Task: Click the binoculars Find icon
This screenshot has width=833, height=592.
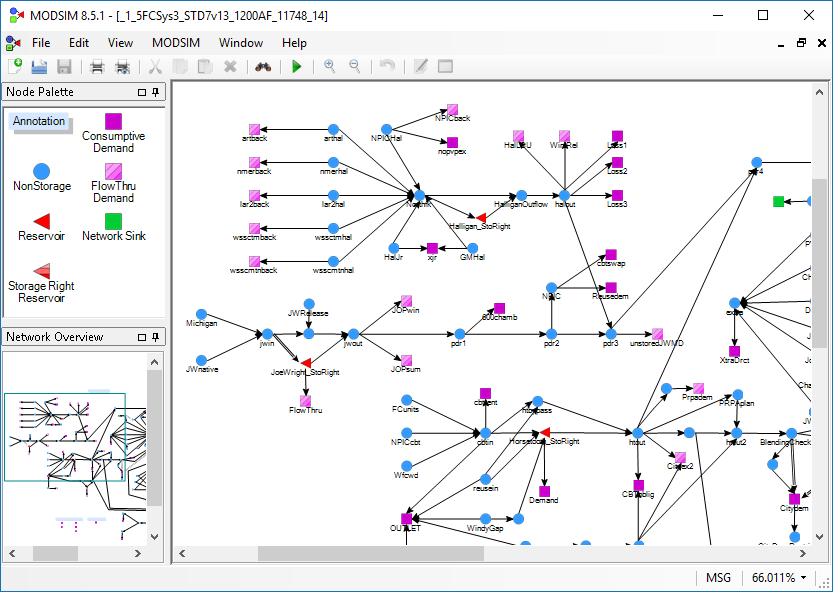Action: pyautogui.click(x=263, y=67)
